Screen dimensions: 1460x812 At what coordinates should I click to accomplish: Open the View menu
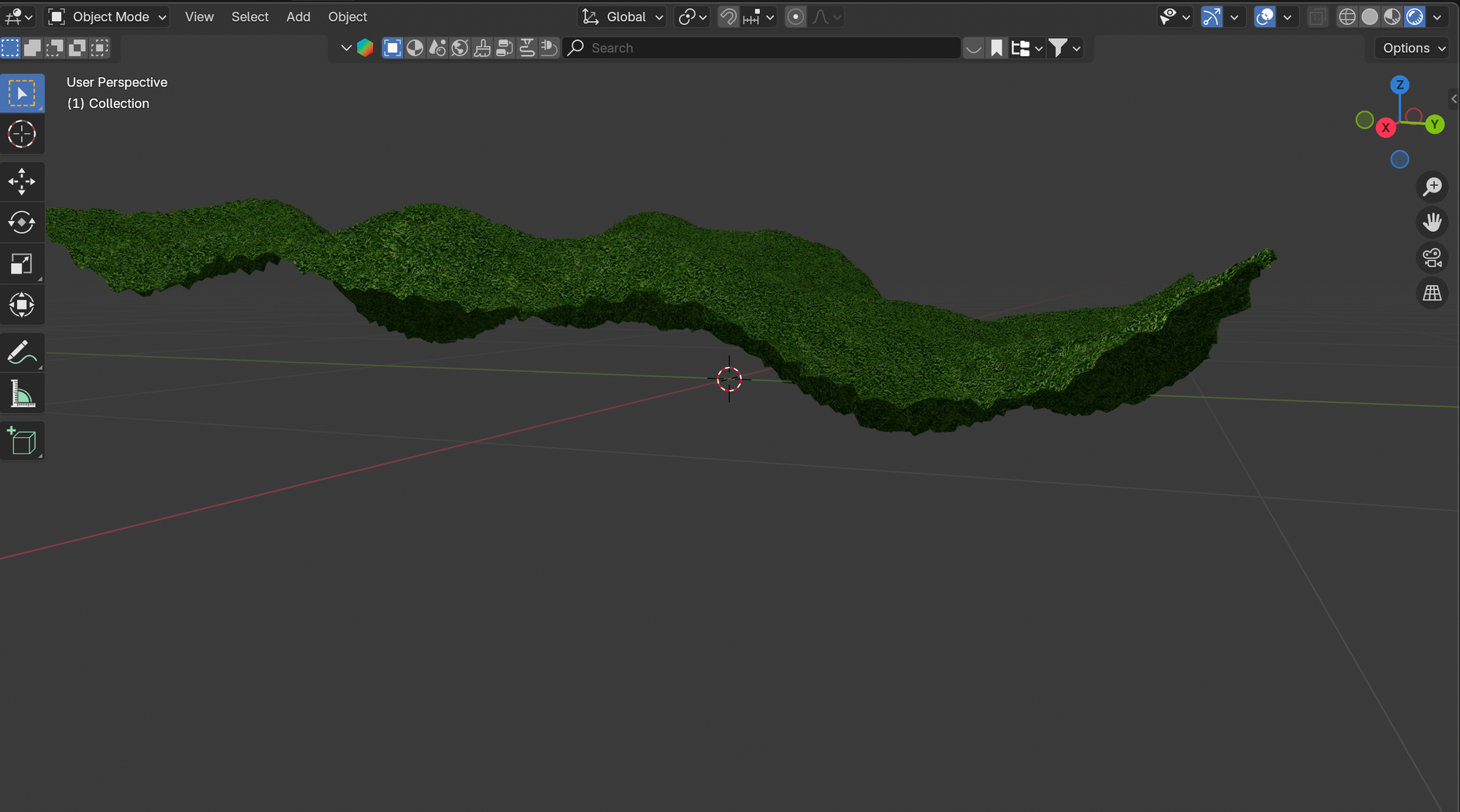199,17
